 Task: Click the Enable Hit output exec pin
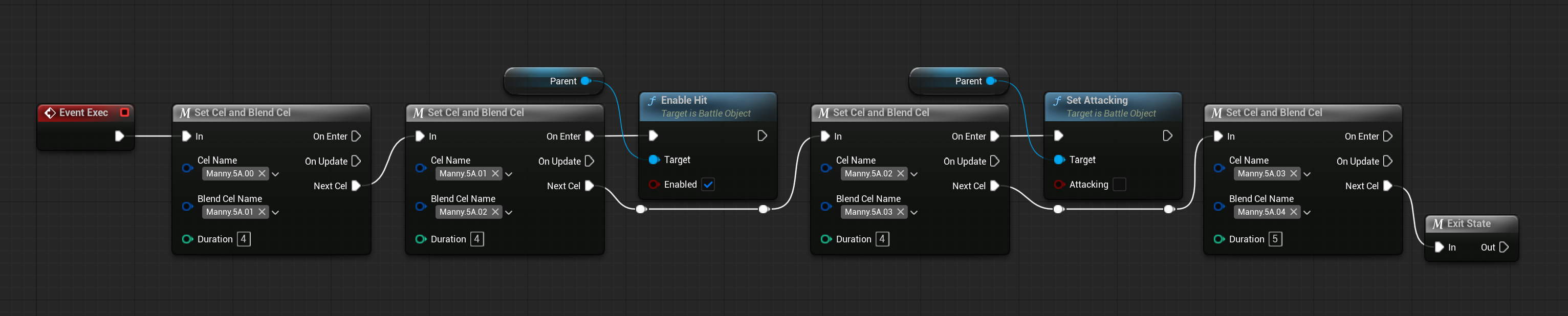pos(762,135)
